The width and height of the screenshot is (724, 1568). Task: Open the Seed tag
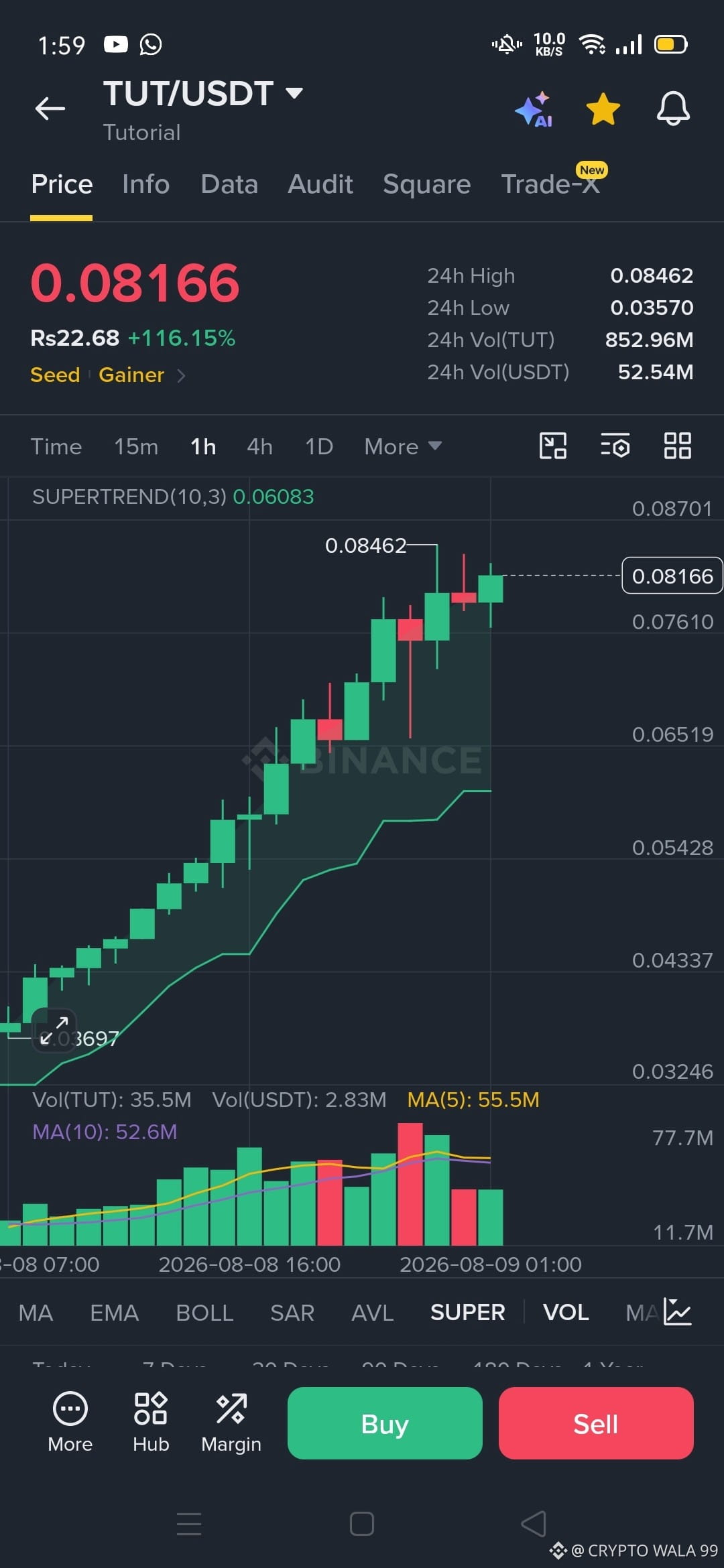coord(55,375)
